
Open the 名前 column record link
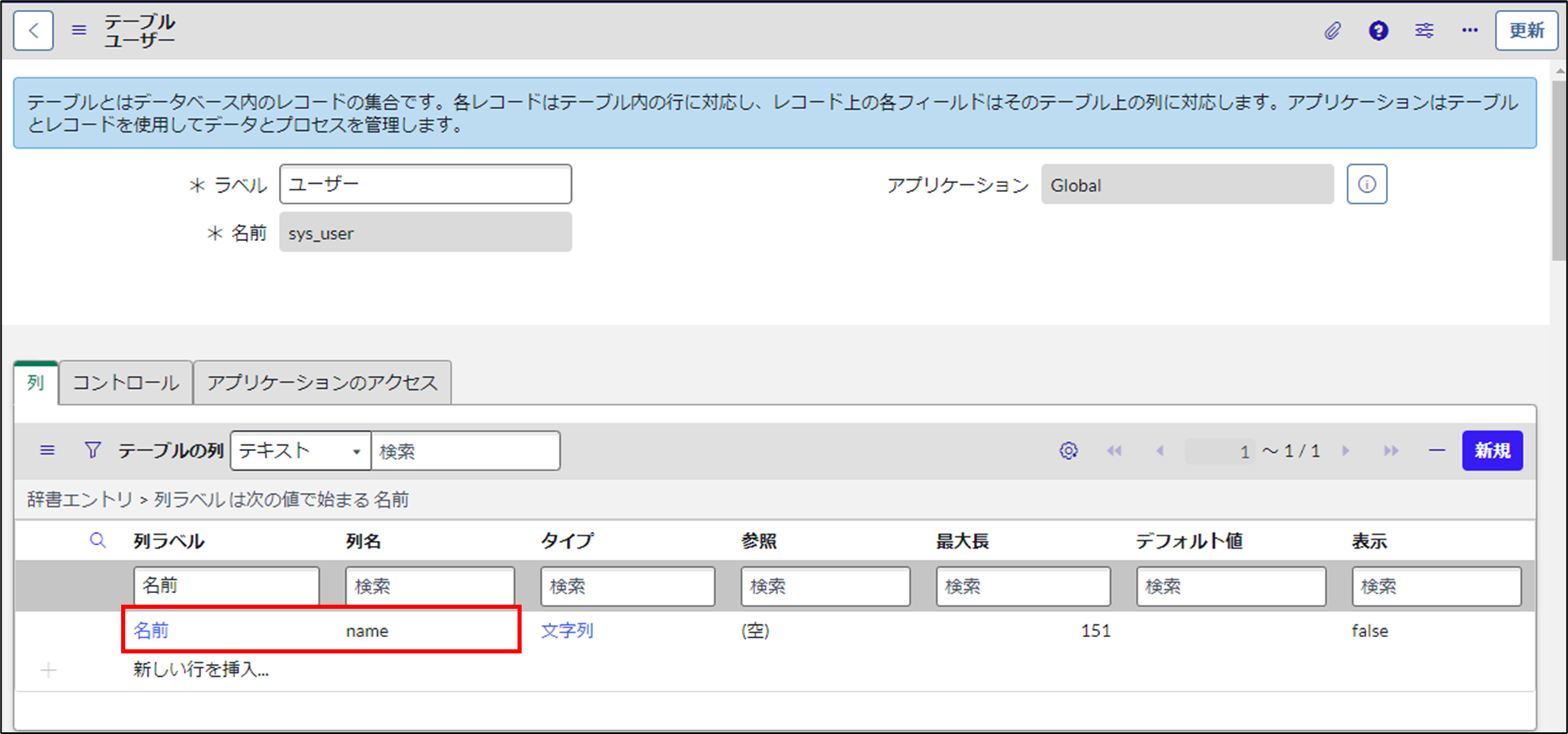[x=151, y=630]
